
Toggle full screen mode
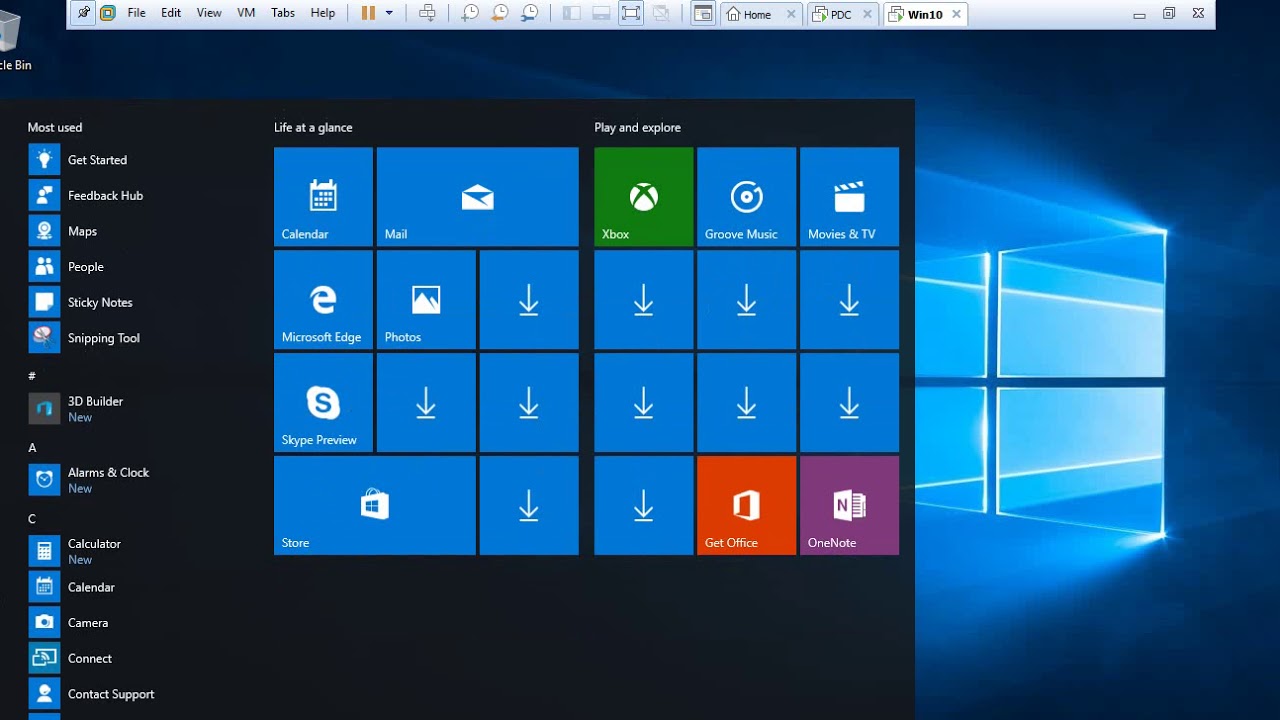pos(631,13)
